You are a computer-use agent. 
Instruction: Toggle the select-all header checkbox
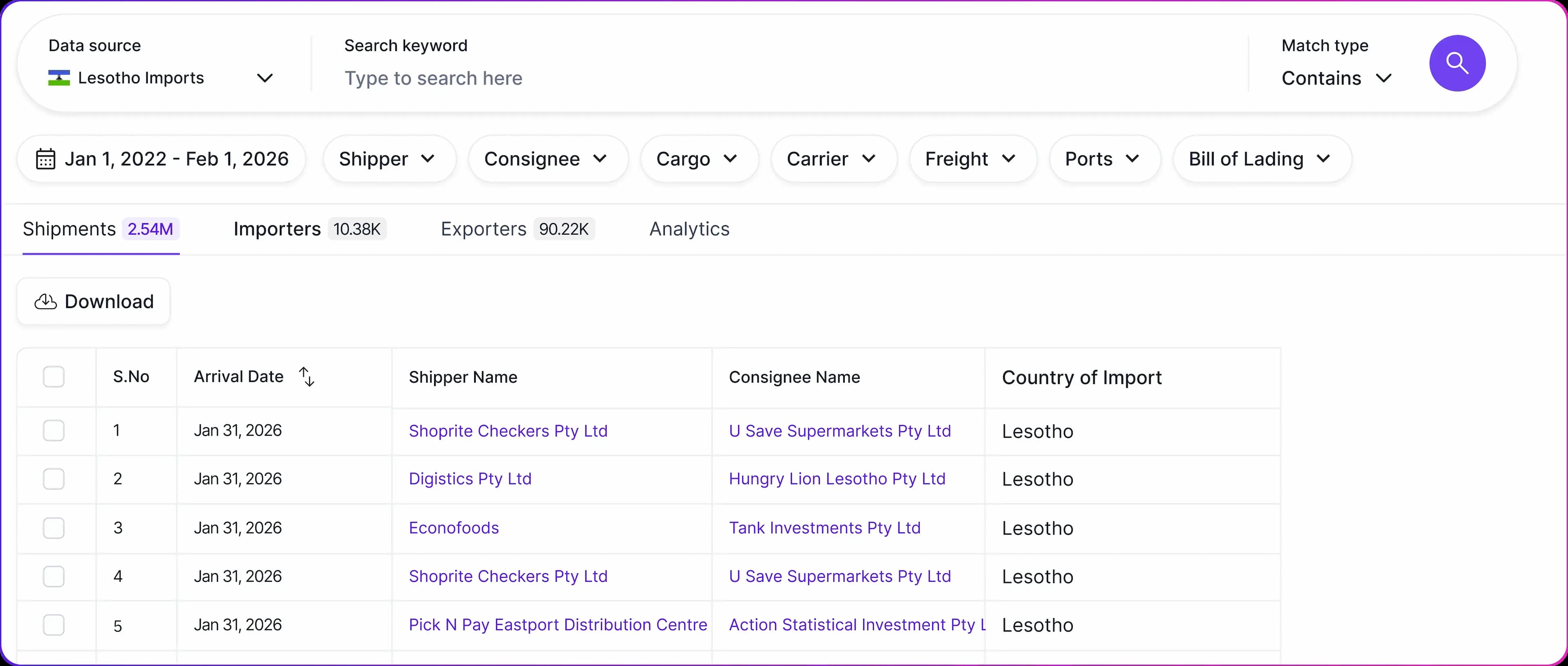point(53,377)
